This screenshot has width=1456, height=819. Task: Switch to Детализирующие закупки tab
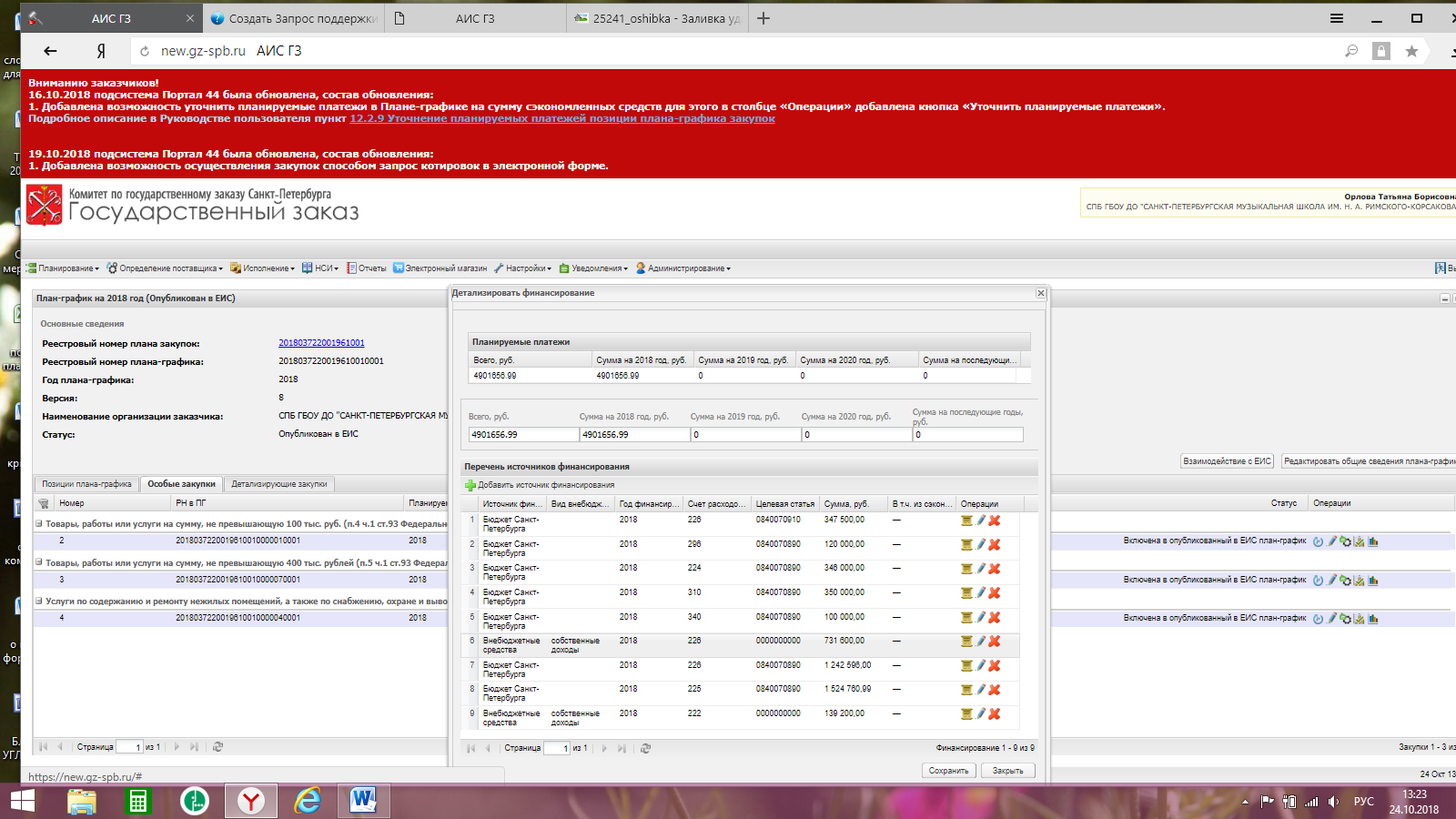click(279, 484)
